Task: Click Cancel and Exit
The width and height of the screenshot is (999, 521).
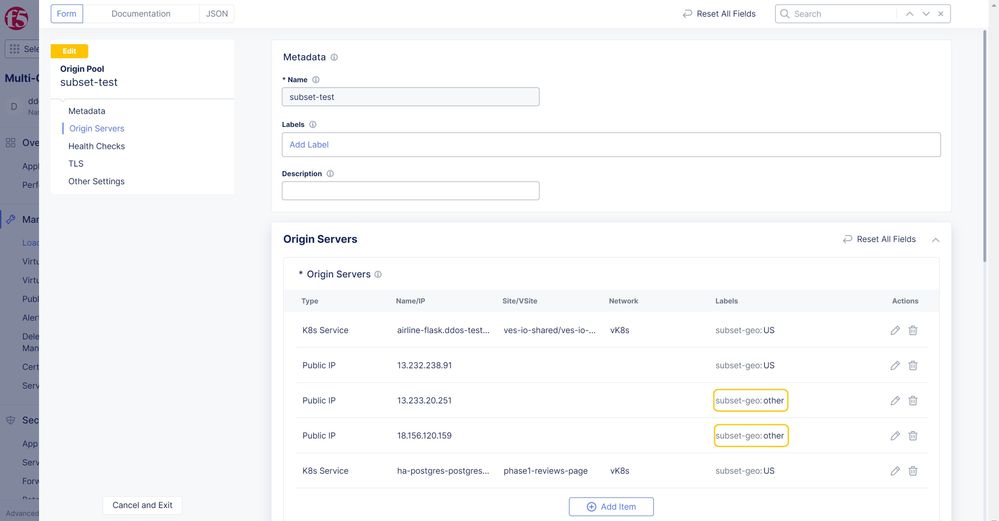Action: tap(142, 505)
